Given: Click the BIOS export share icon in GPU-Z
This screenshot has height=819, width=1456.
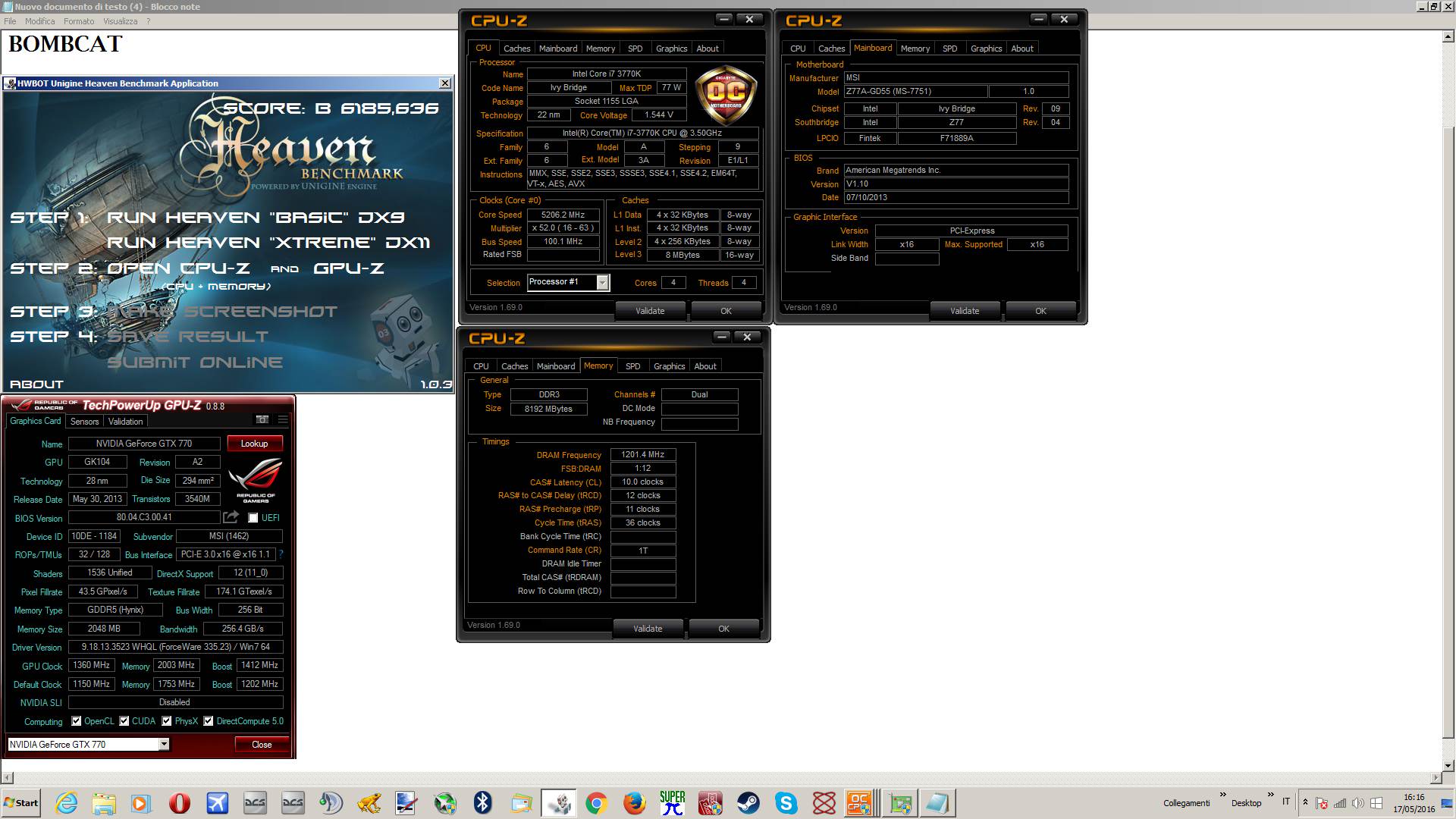Looking at the screenshot, I should coord(231,517).
